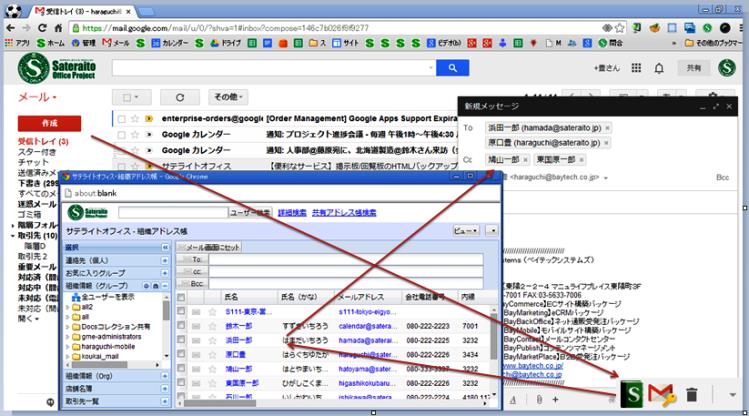The width and height of the screenshot is (749, 416).
Task: Open the Google apps grid
Action: 636,68
